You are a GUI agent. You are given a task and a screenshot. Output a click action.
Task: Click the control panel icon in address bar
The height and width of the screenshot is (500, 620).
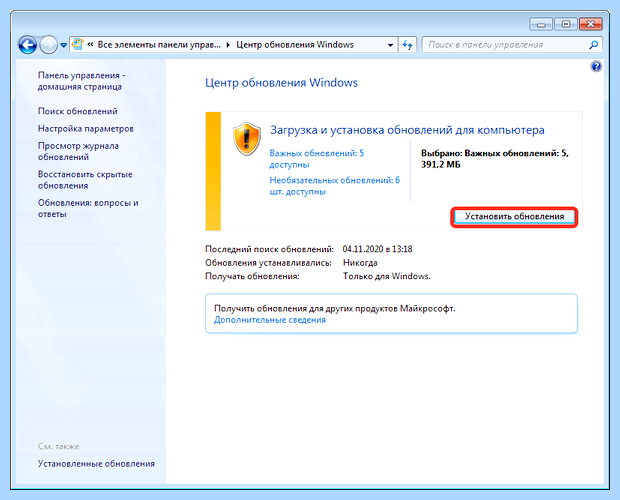[x=78, y=44]
